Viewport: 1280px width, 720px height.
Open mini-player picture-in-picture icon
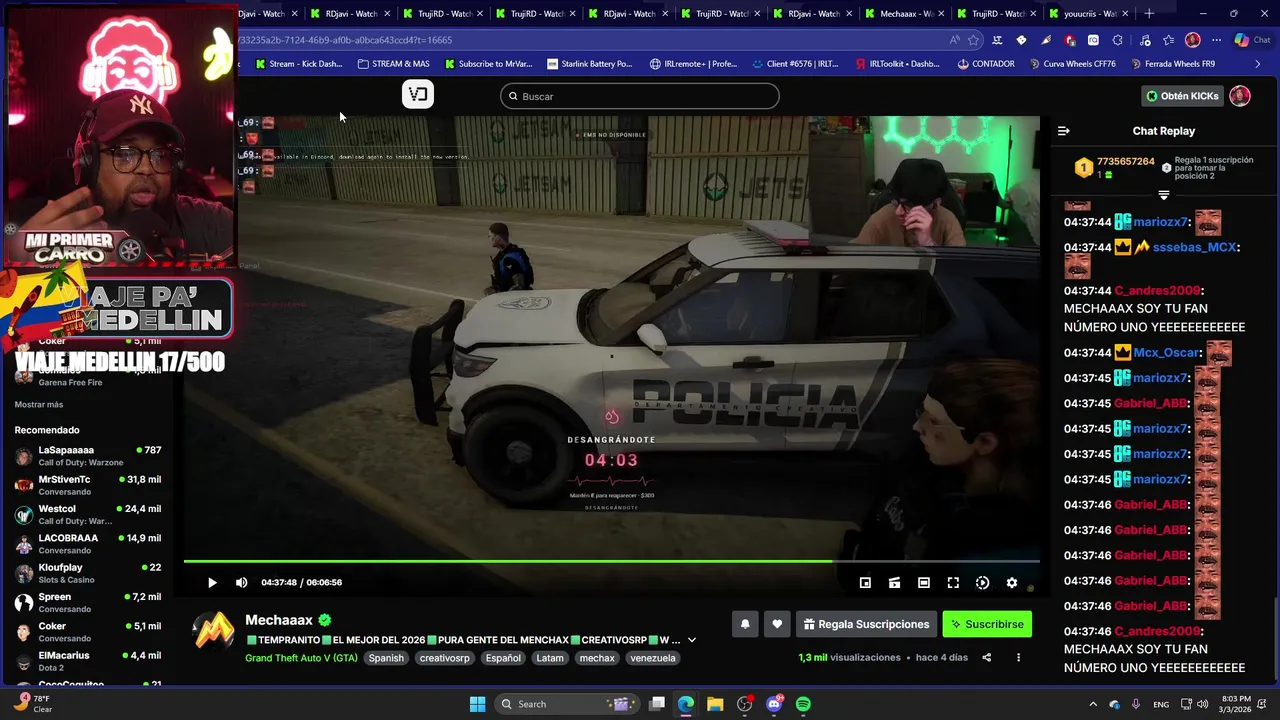(865, 582)
